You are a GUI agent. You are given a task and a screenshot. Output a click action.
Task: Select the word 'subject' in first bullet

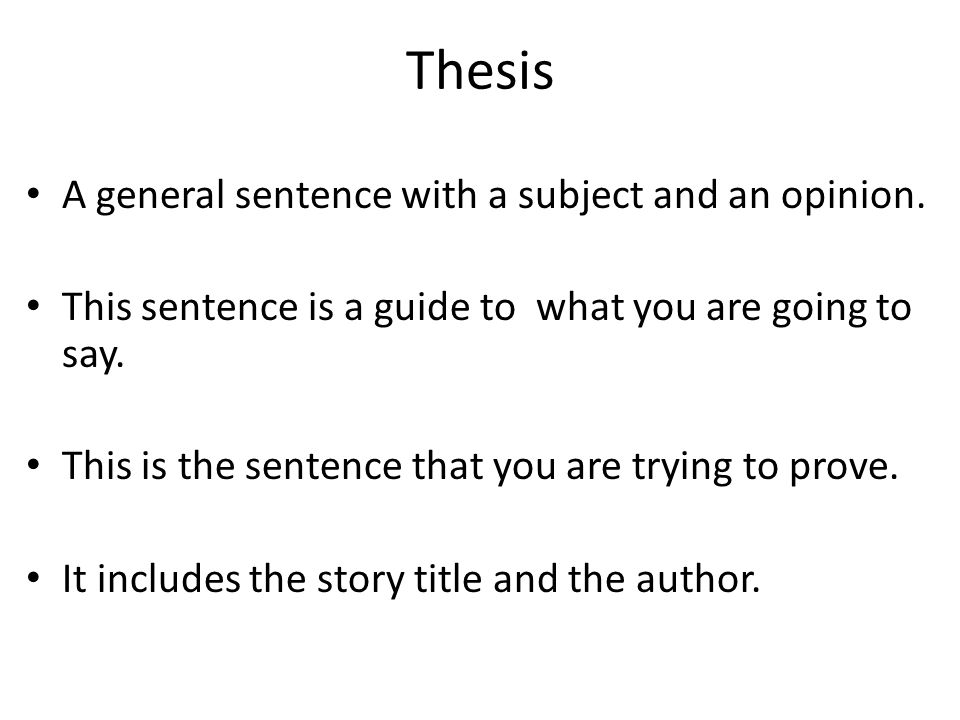[x=580, y=197]
